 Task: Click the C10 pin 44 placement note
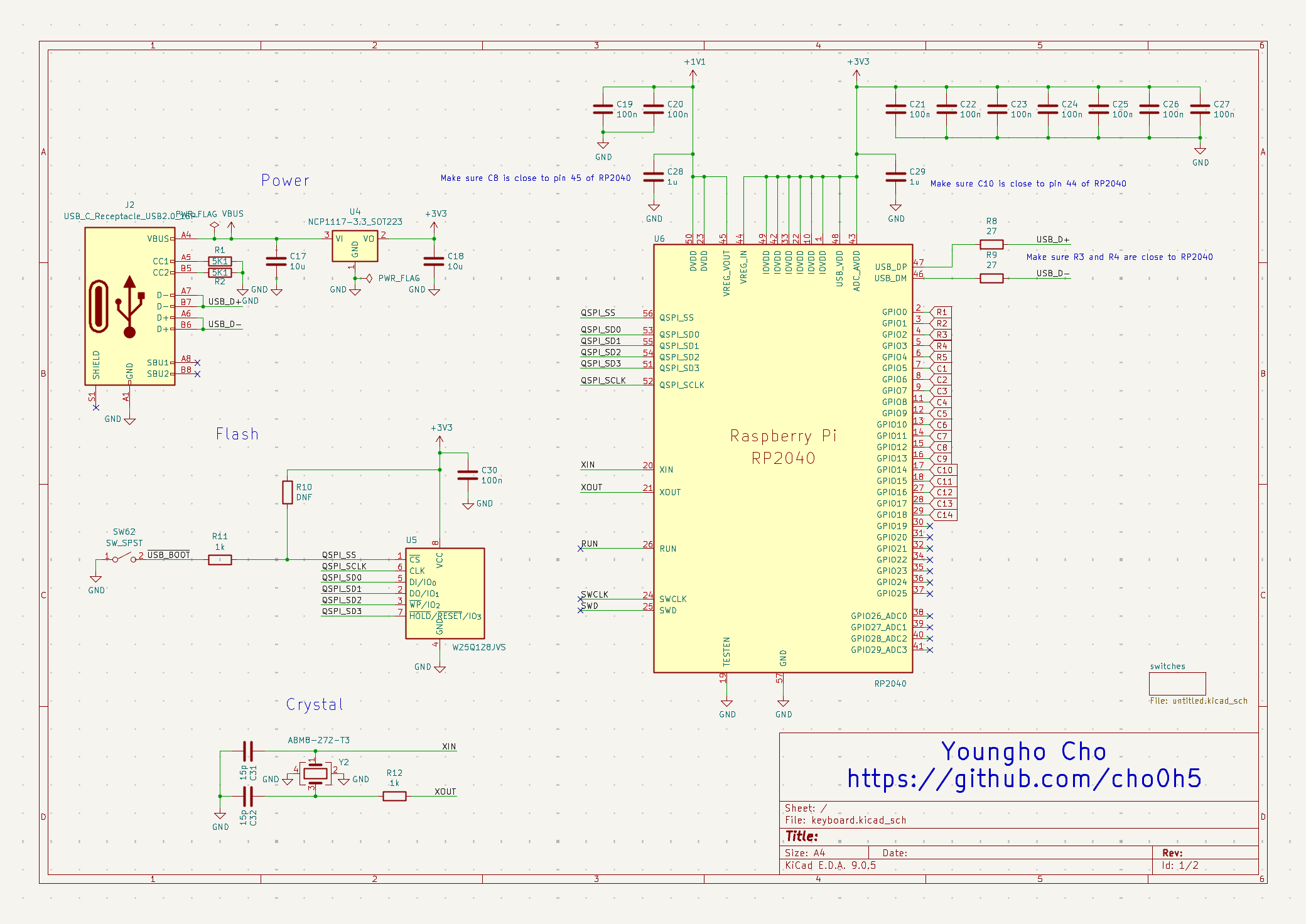(x=1028, y=183)
